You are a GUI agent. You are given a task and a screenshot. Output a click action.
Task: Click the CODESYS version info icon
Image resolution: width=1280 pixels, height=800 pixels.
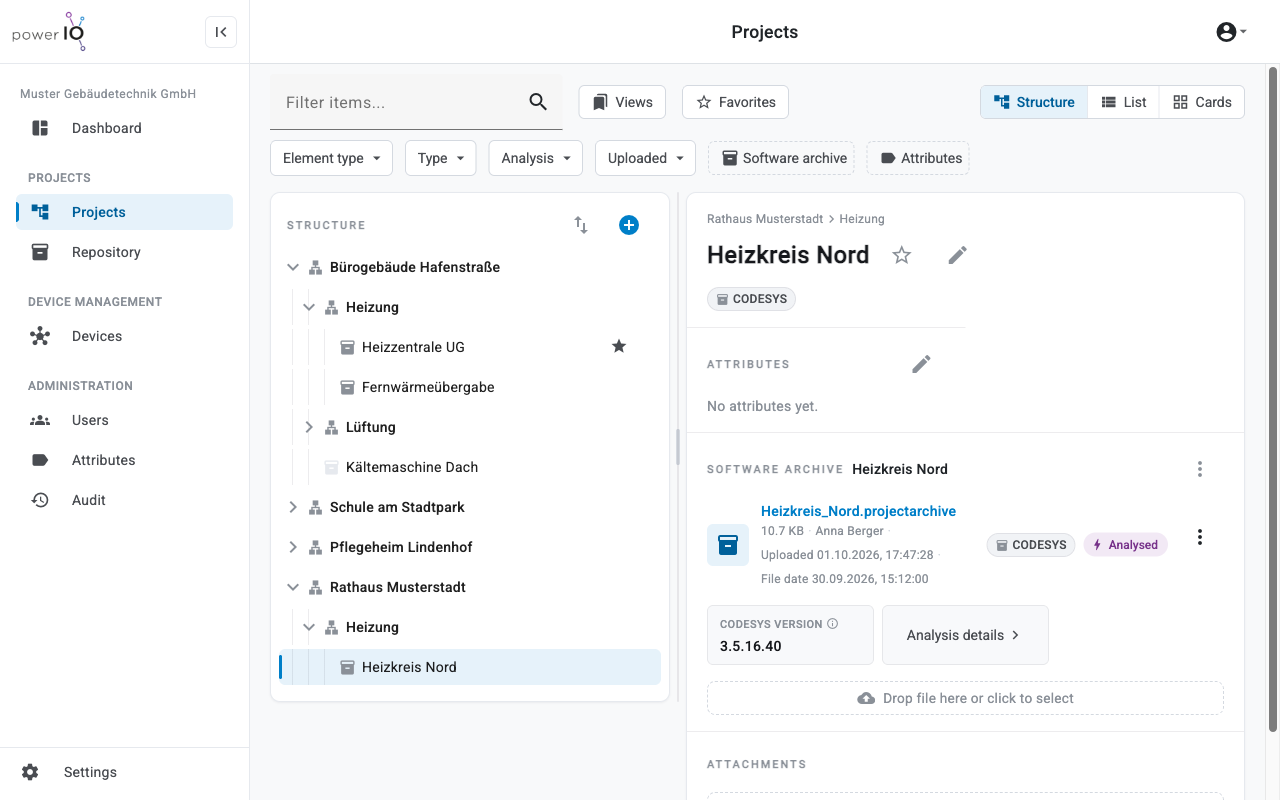[x=833, y=624]
